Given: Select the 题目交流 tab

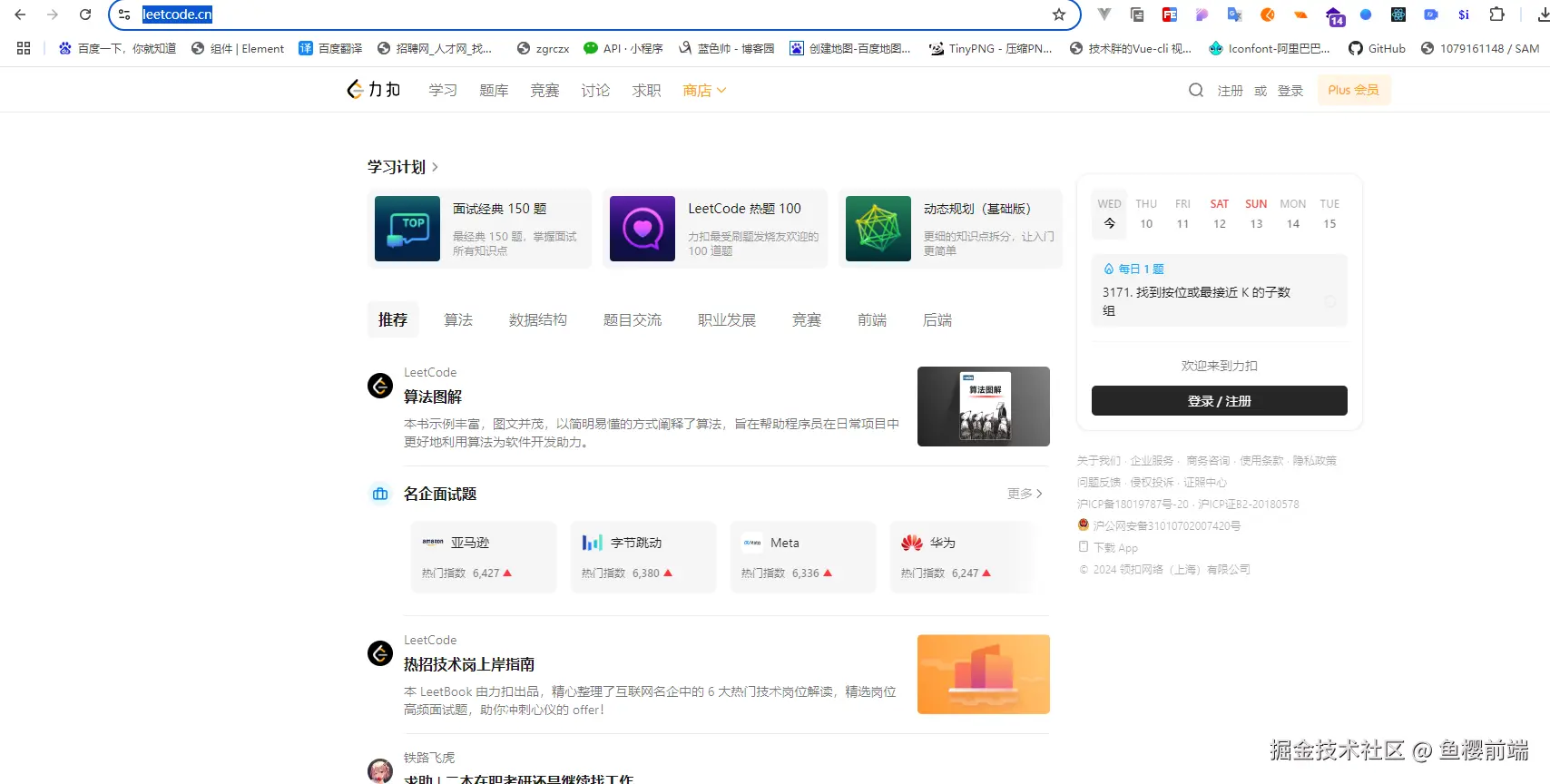Looking at the screenshot, I should click(x=633, y=319).
